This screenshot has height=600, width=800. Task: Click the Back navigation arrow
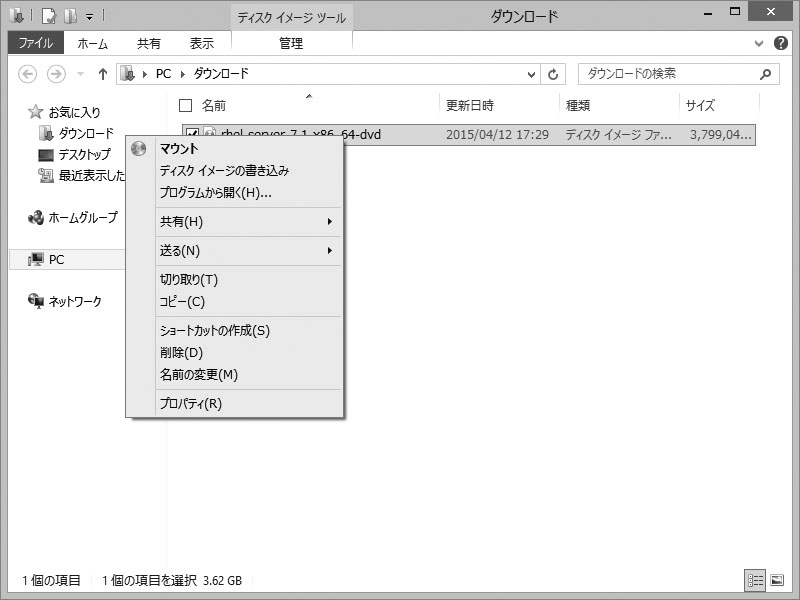pos(28,74)
